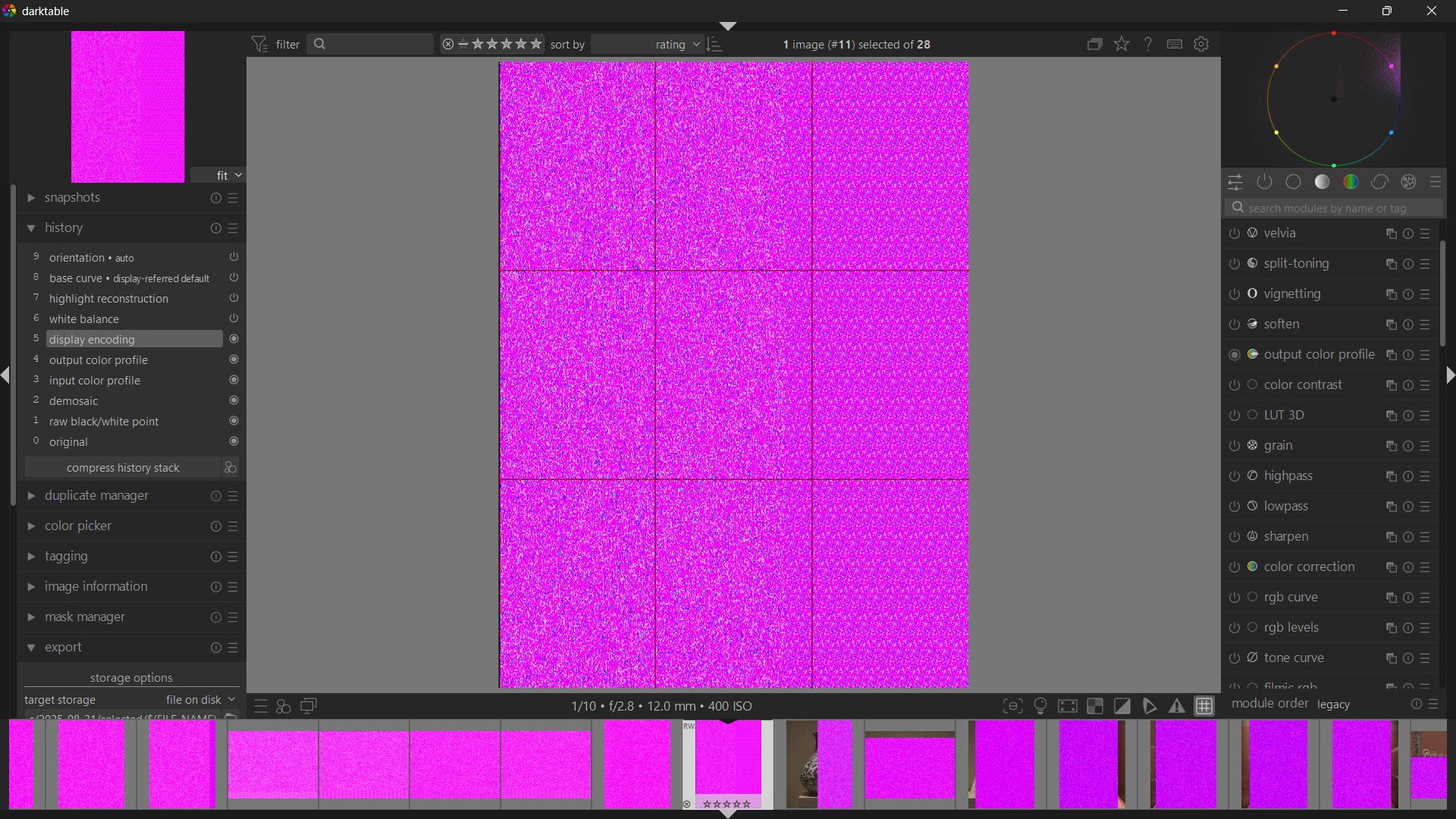The image size is (1456, 819).
Task: Select the demosaic history entry
Action: pyautogui.click(x=74, y=401)
